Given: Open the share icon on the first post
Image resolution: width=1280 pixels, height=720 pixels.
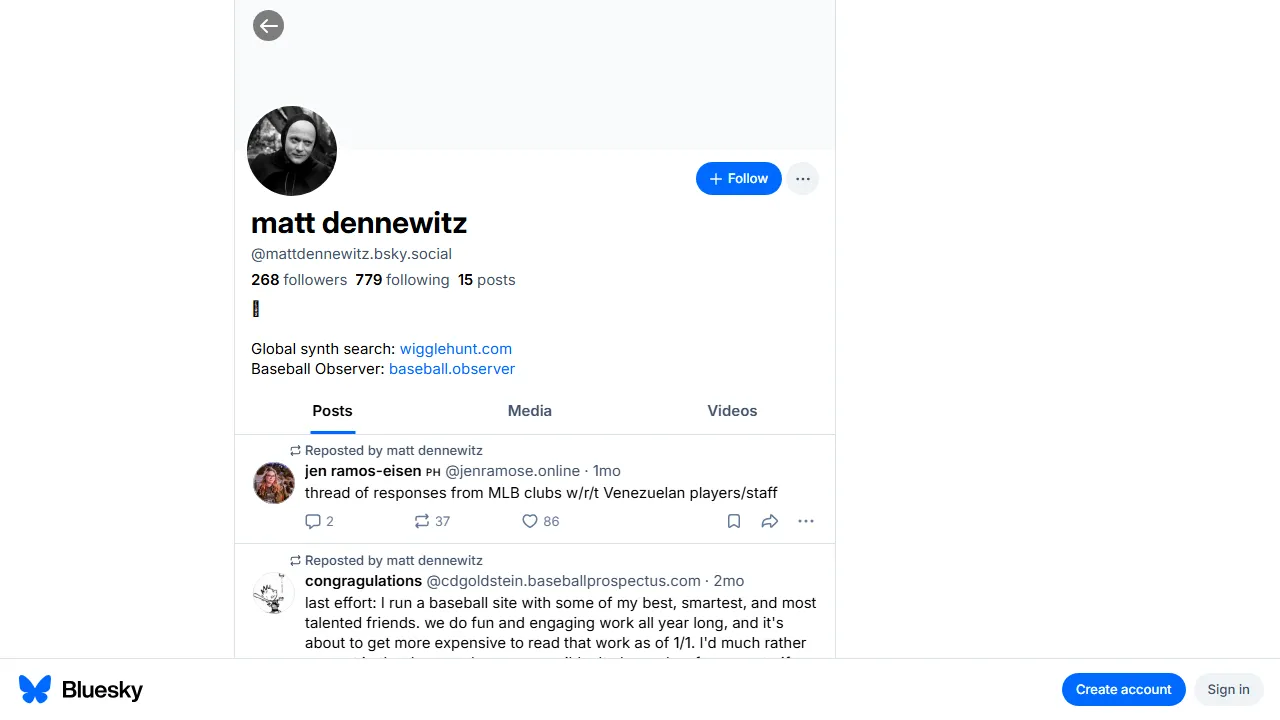Looking at the screenshot, I should [x=769, y=521].
